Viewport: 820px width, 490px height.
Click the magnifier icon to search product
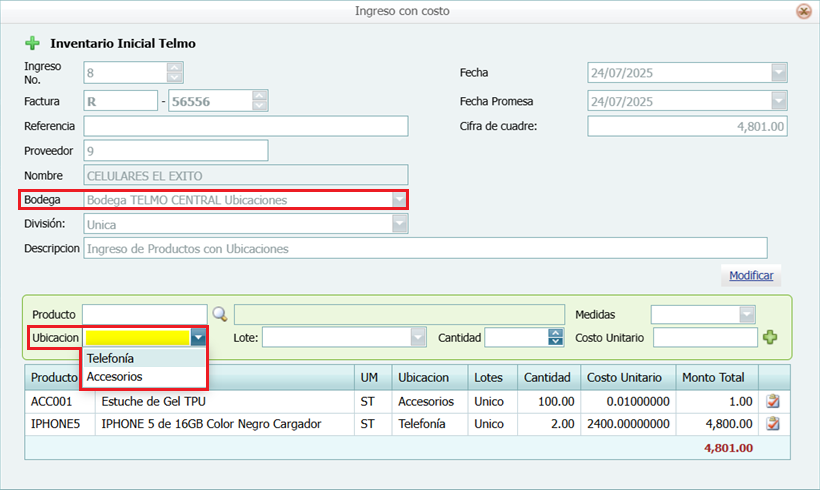coord(220,314)
